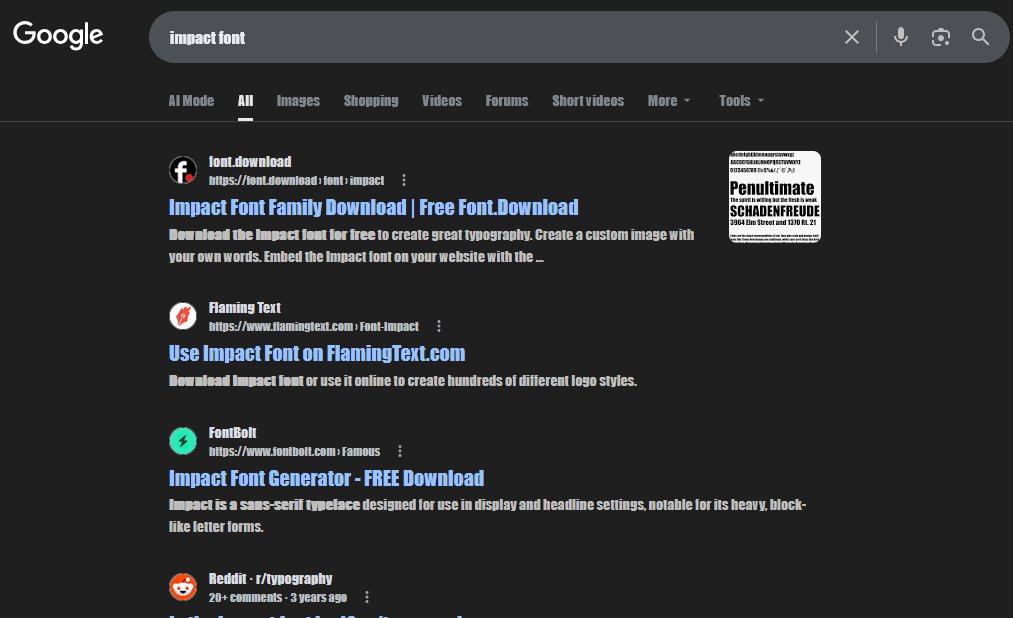This screenshot has width=1013, height=618.
Task: Click the magnifying glass search icon
Action: [980, 37]
